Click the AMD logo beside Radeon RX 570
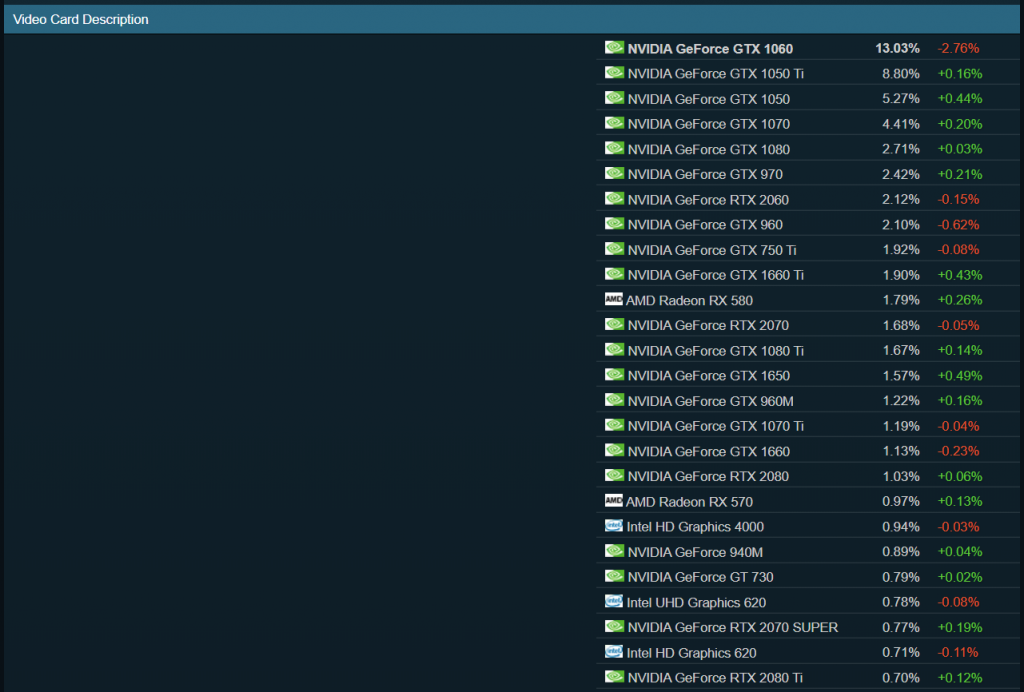Image resolution: width=1024 pixels, height=692 pixels. click(x=613, y=501)
